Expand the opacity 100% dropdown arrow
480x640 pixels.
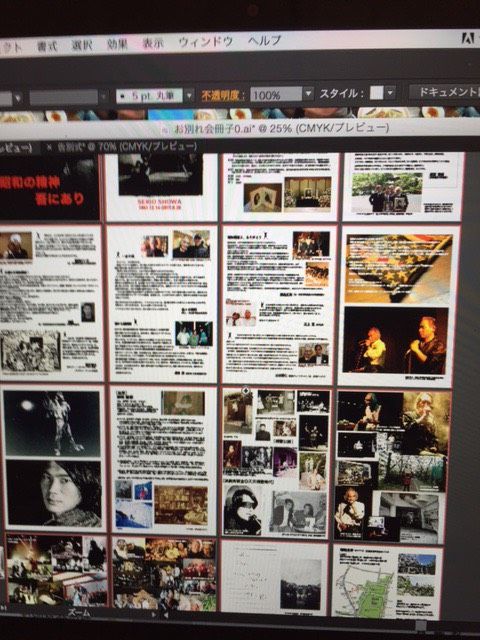(x=309, y=93)
